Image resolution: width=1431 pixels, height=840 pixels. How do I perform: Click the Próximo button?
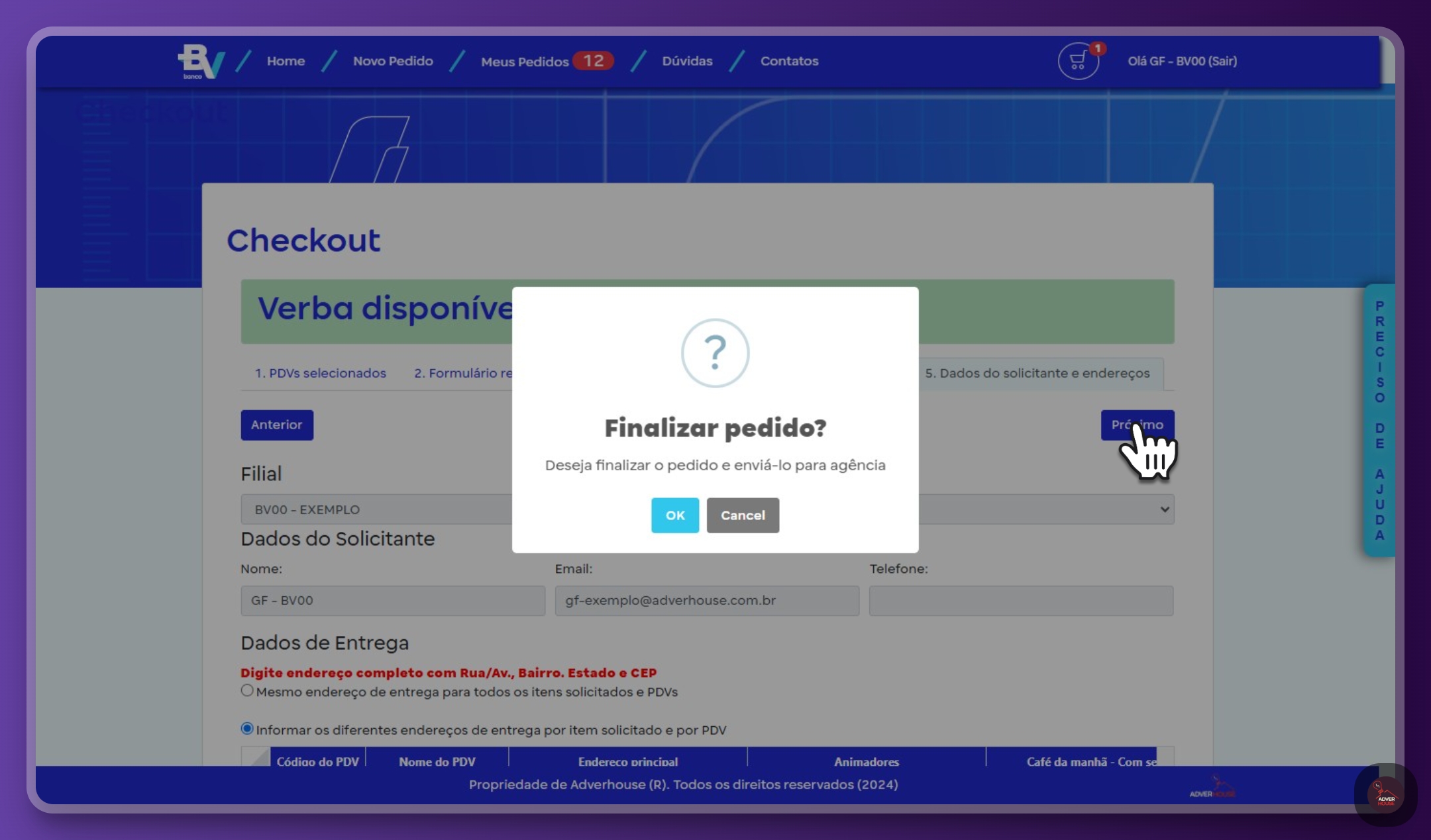click(1137, 425)
